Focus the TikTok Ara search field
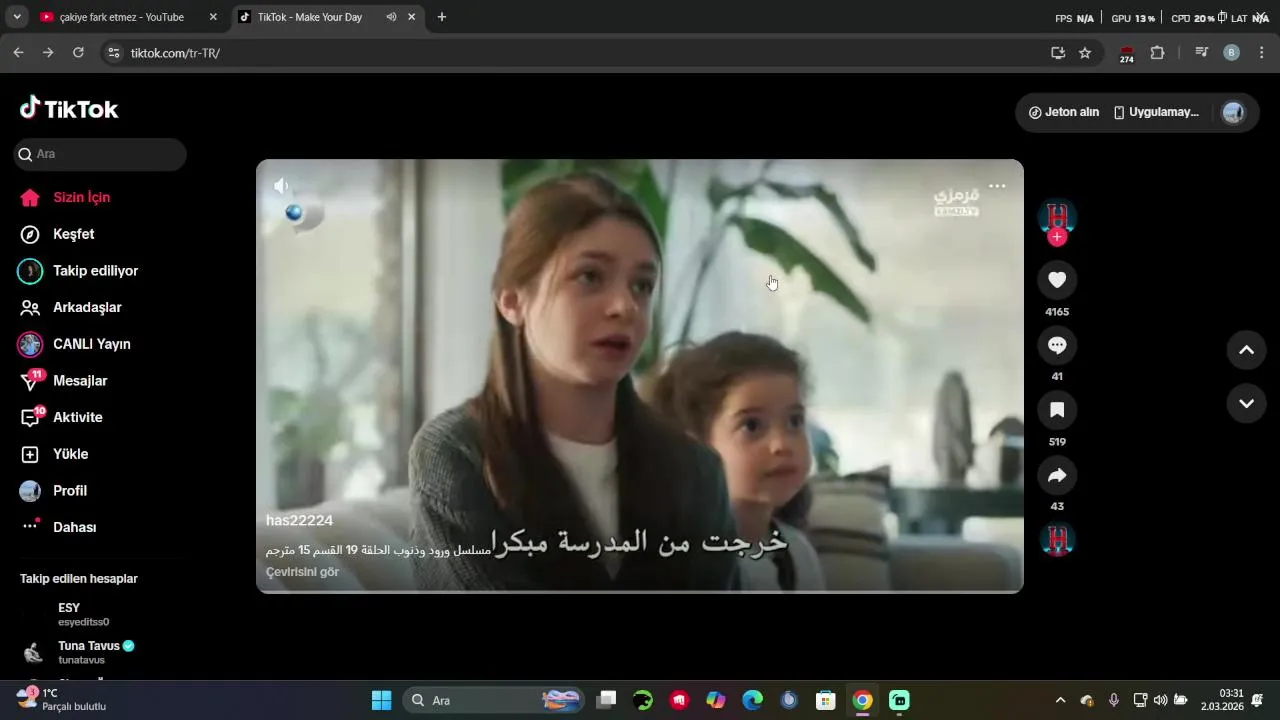The image size is (1280, 720). (100, 154)
